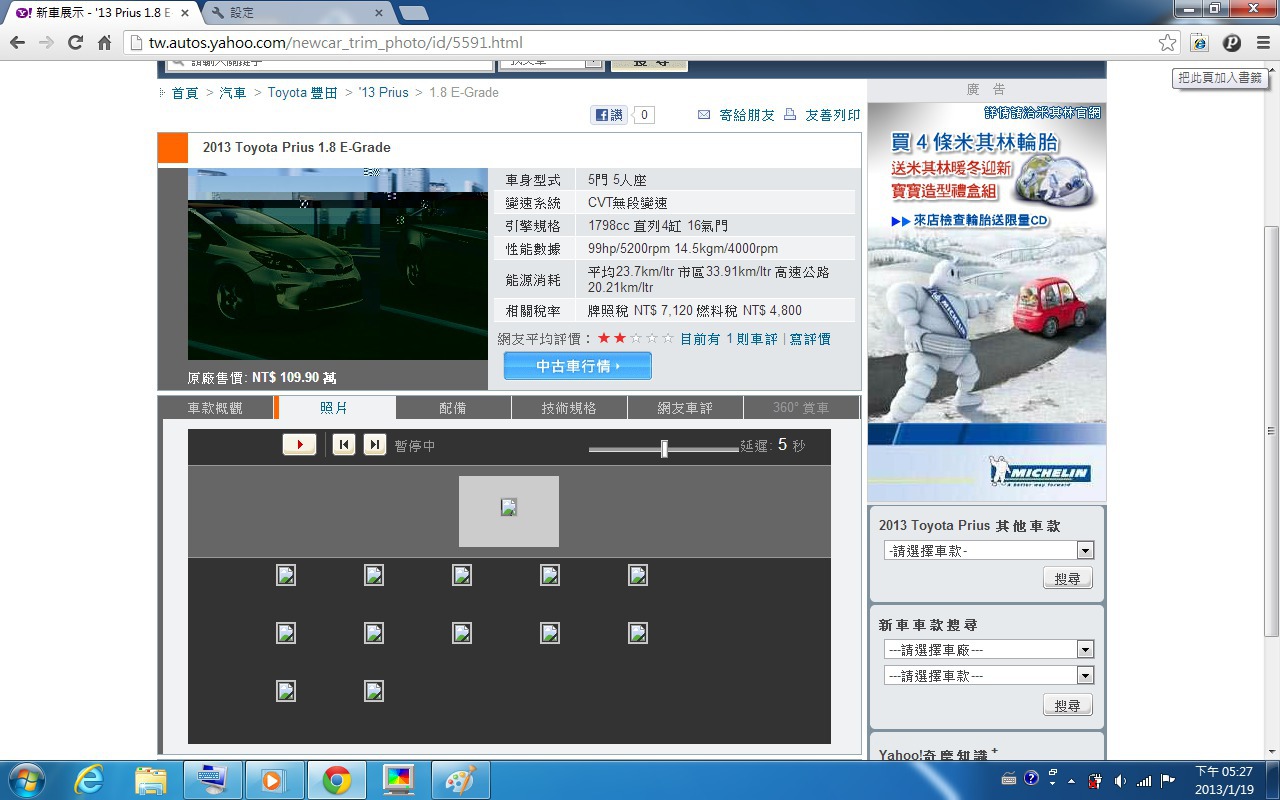Bookmark this page with star icon
The image size is (1280, 800).
pos(1167,43)
